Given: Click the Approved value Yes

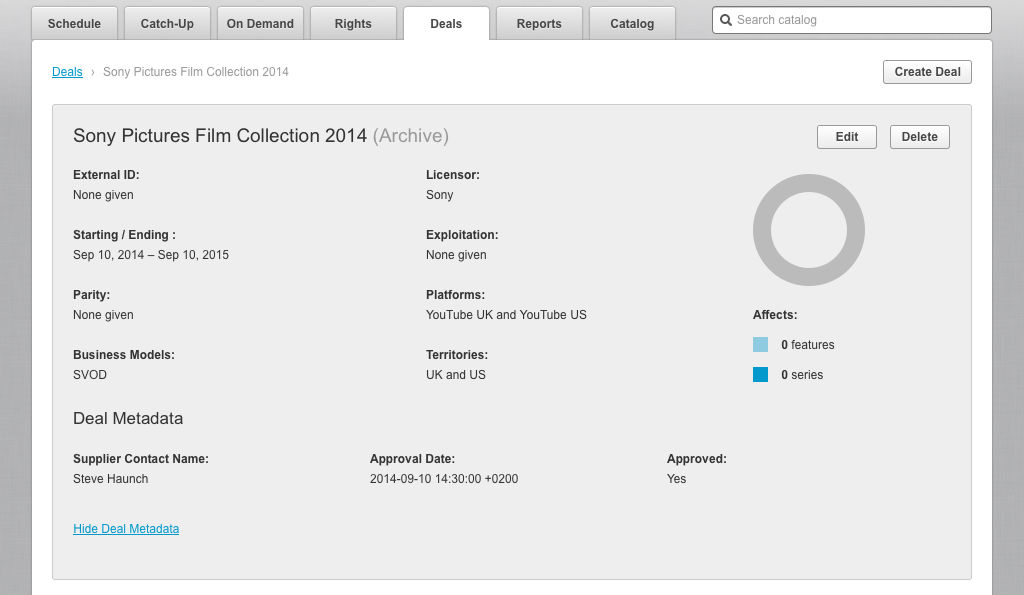Looking at the screenshot, I should [677, 479].
